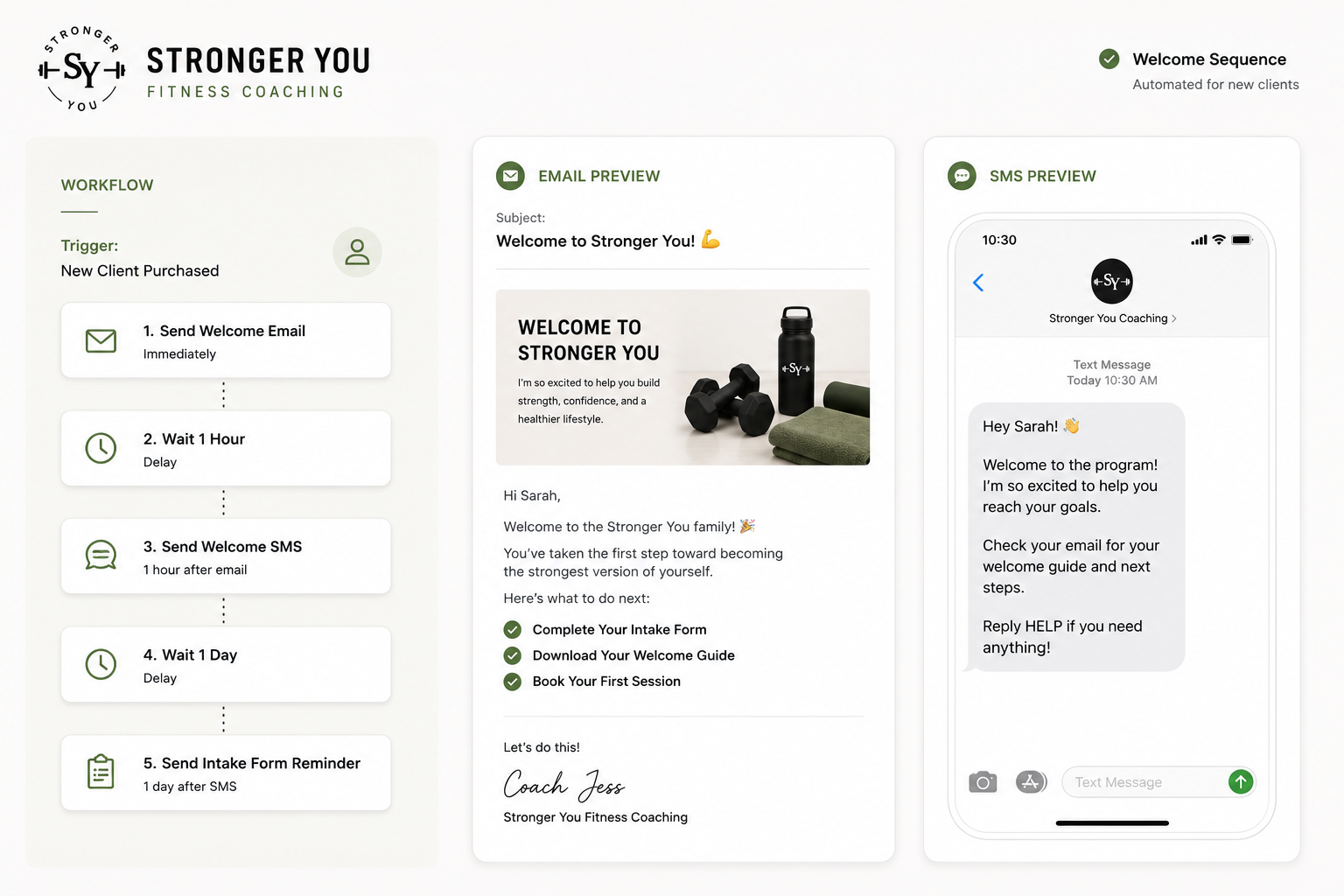
Task: Click the Hey Sarah SMS message bubble
Action: (1074, 537)
